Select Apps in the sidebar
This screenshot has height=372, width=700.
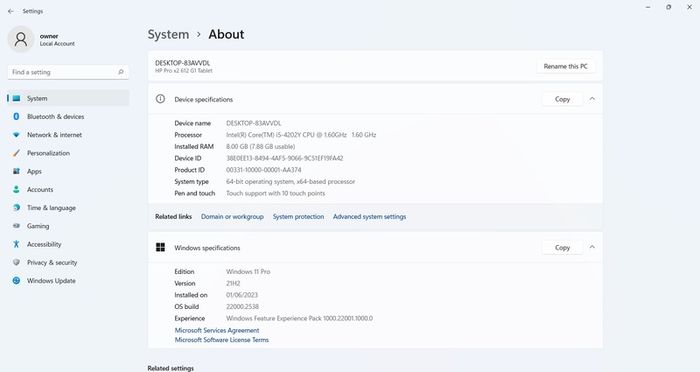click(68, 171)
